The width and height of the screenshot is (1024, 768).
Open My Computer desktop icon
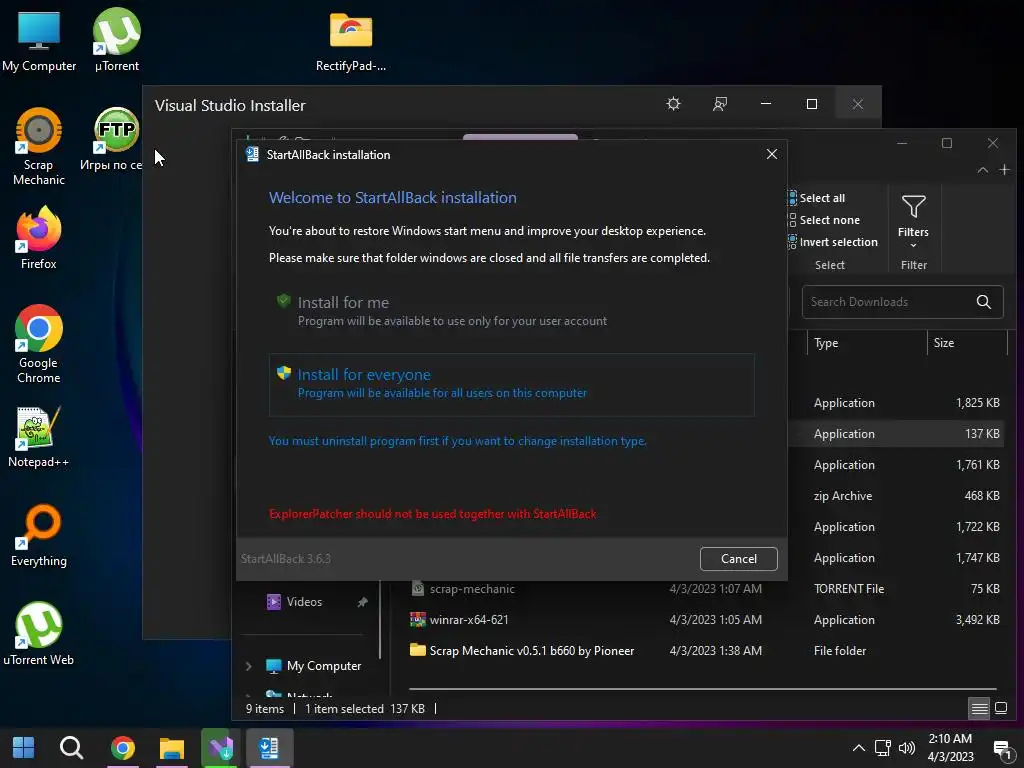point(39,40)
